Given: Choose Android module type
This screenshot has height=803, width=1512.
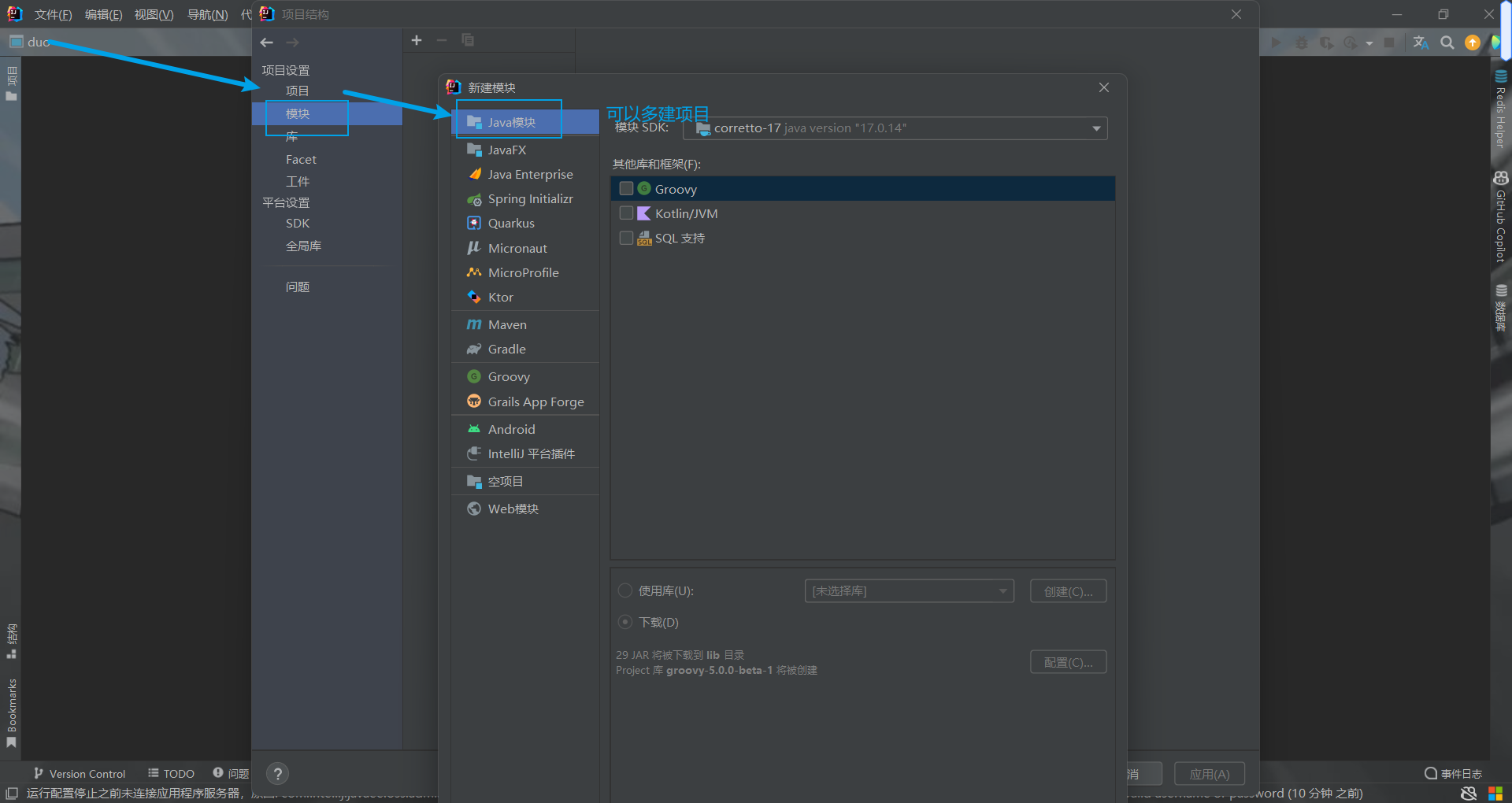Looking at the screenshot, I should (x=525, y=429).
